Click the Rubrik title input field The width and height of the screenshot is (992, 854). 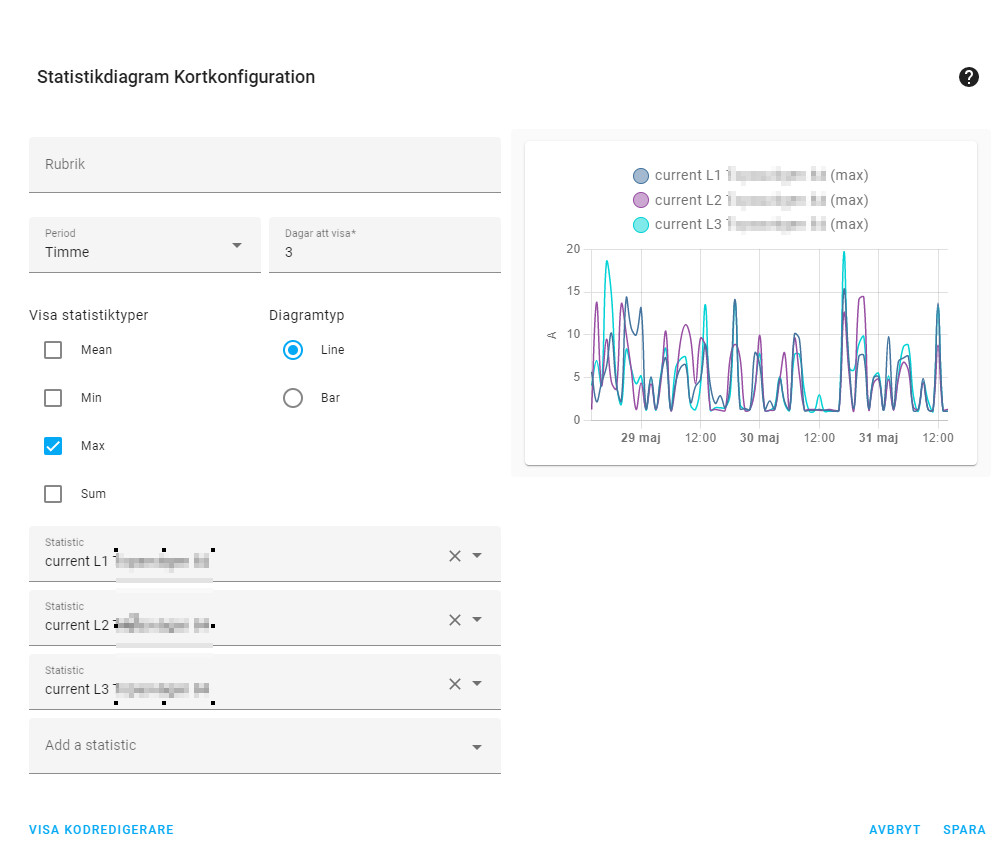[x=264, y=164]
